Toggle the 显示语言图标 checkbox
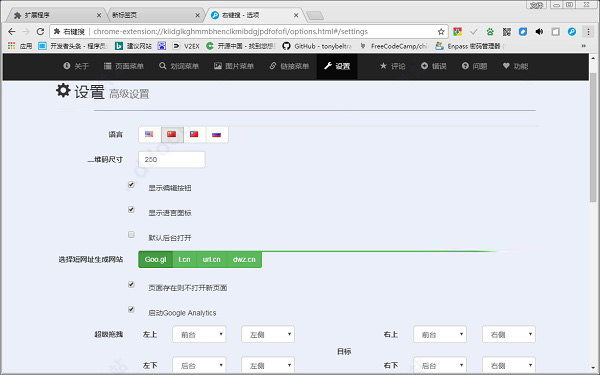The width and height of the screenshot is (600, 375). [x=131, y=210]
